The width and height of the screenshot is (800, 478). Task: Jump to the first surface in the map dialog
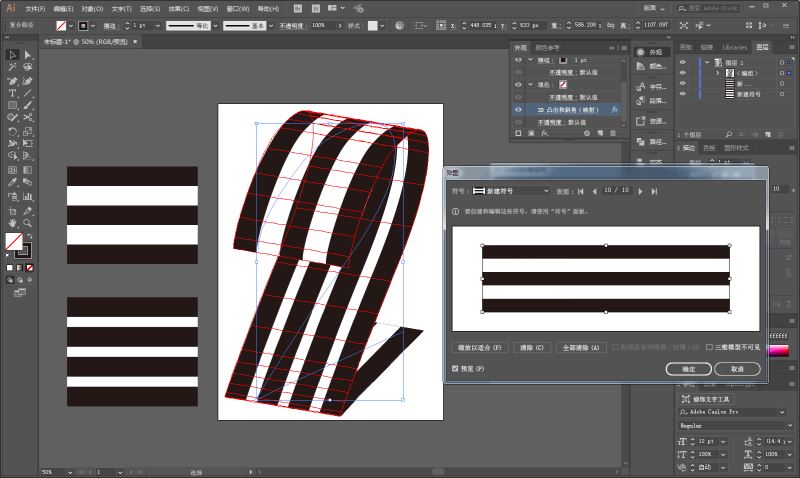pyautogui.click(x=581, y=190)
